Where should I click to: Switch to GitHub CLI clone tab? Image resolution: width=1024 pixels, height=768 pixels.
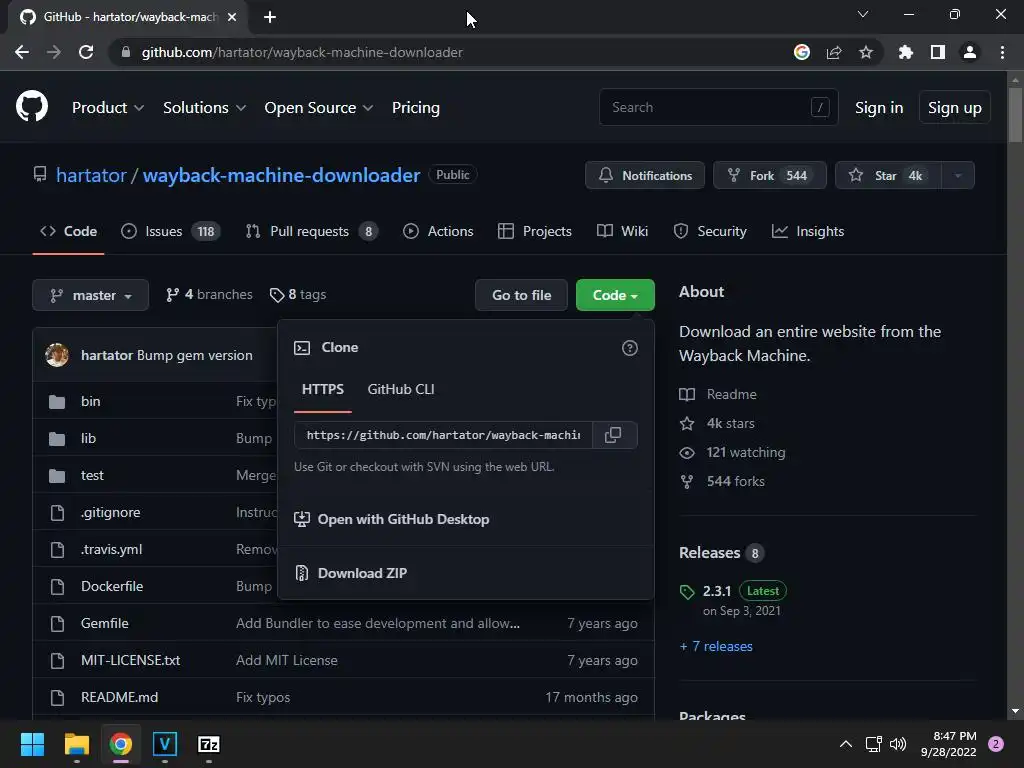(401, 389)
